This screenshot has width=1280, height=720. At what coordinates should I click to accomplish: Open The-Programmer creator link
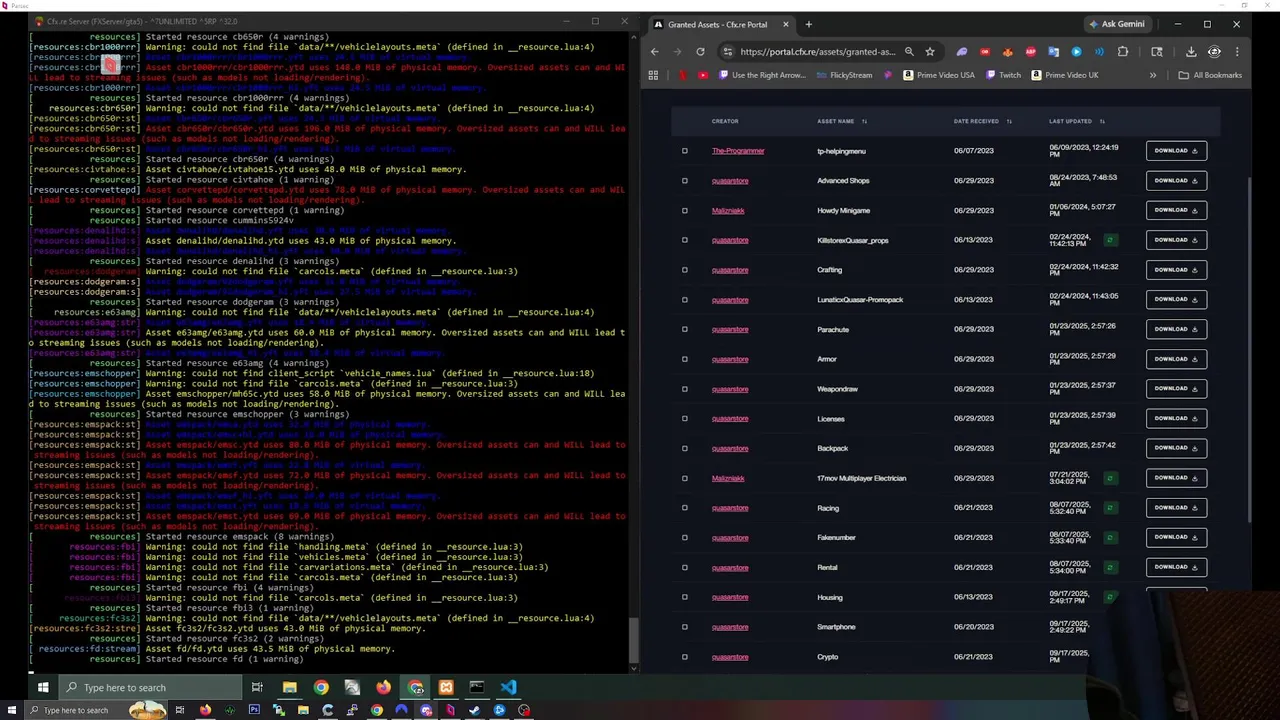tap(738, 151)
